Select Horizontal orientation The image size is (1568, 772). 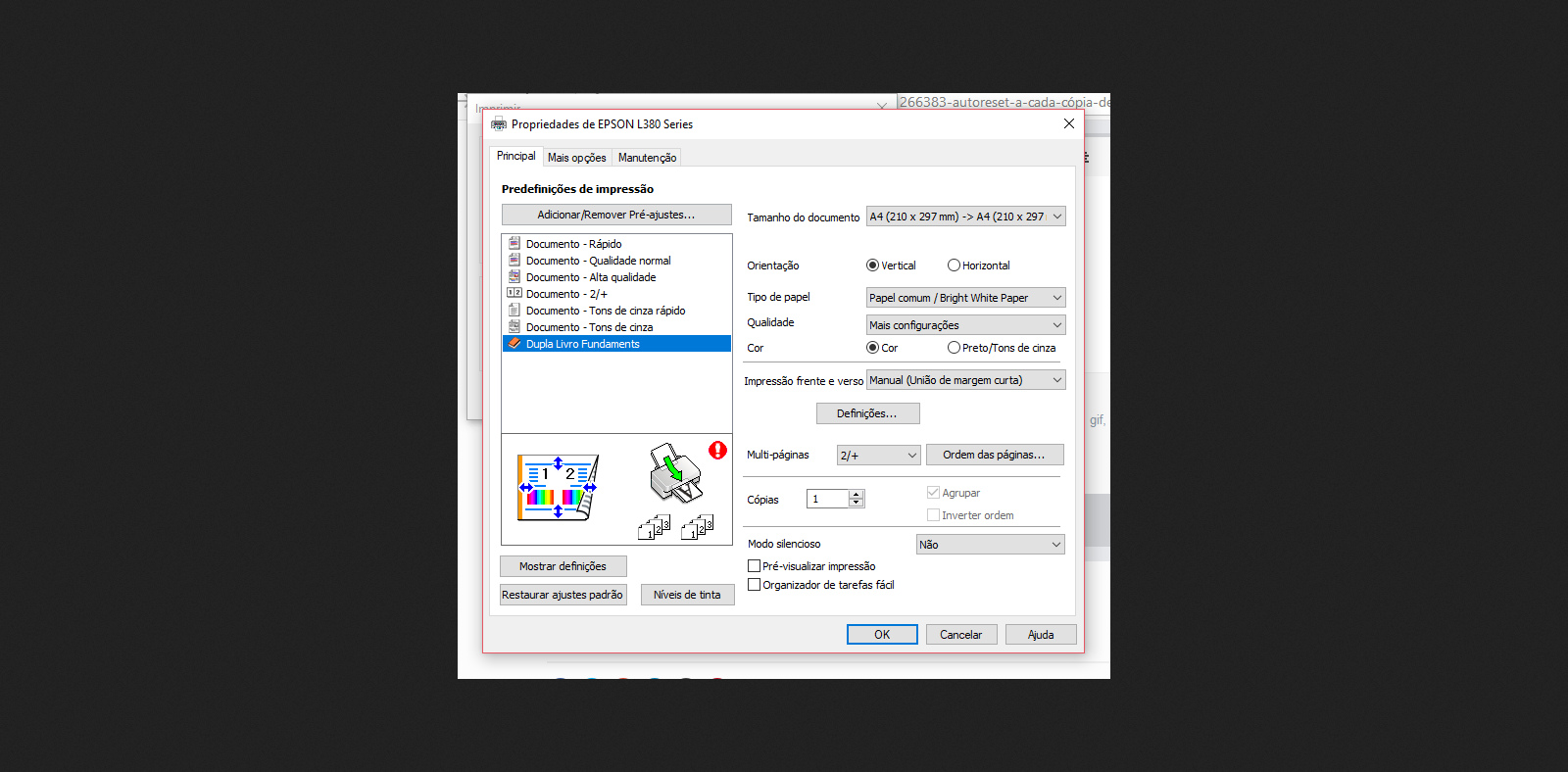tap(954, 265)
